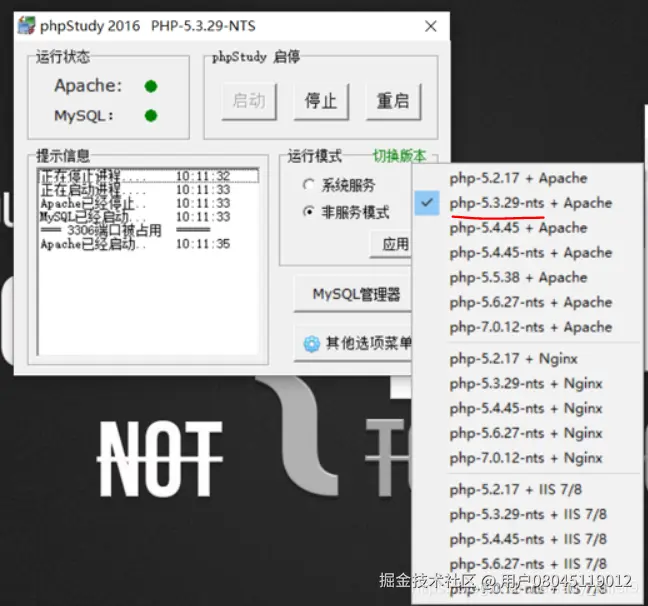This screenshot has height=606, width=648.
Task: Click the log line MySQL已经启动
Action: (148, 217)
